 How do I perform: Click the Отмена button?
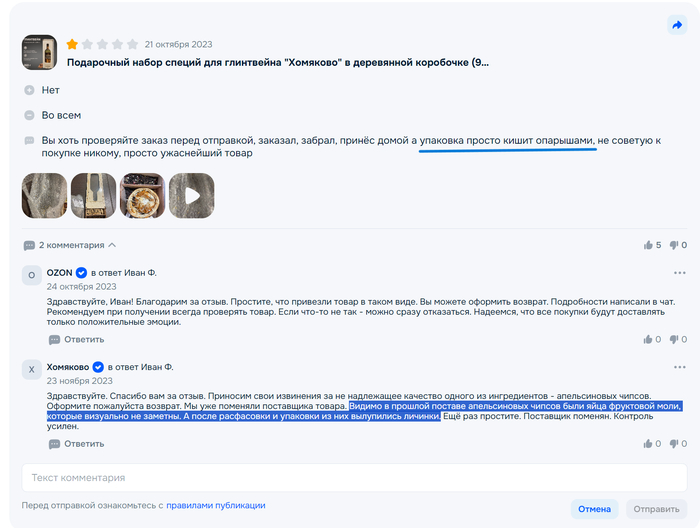594,509
